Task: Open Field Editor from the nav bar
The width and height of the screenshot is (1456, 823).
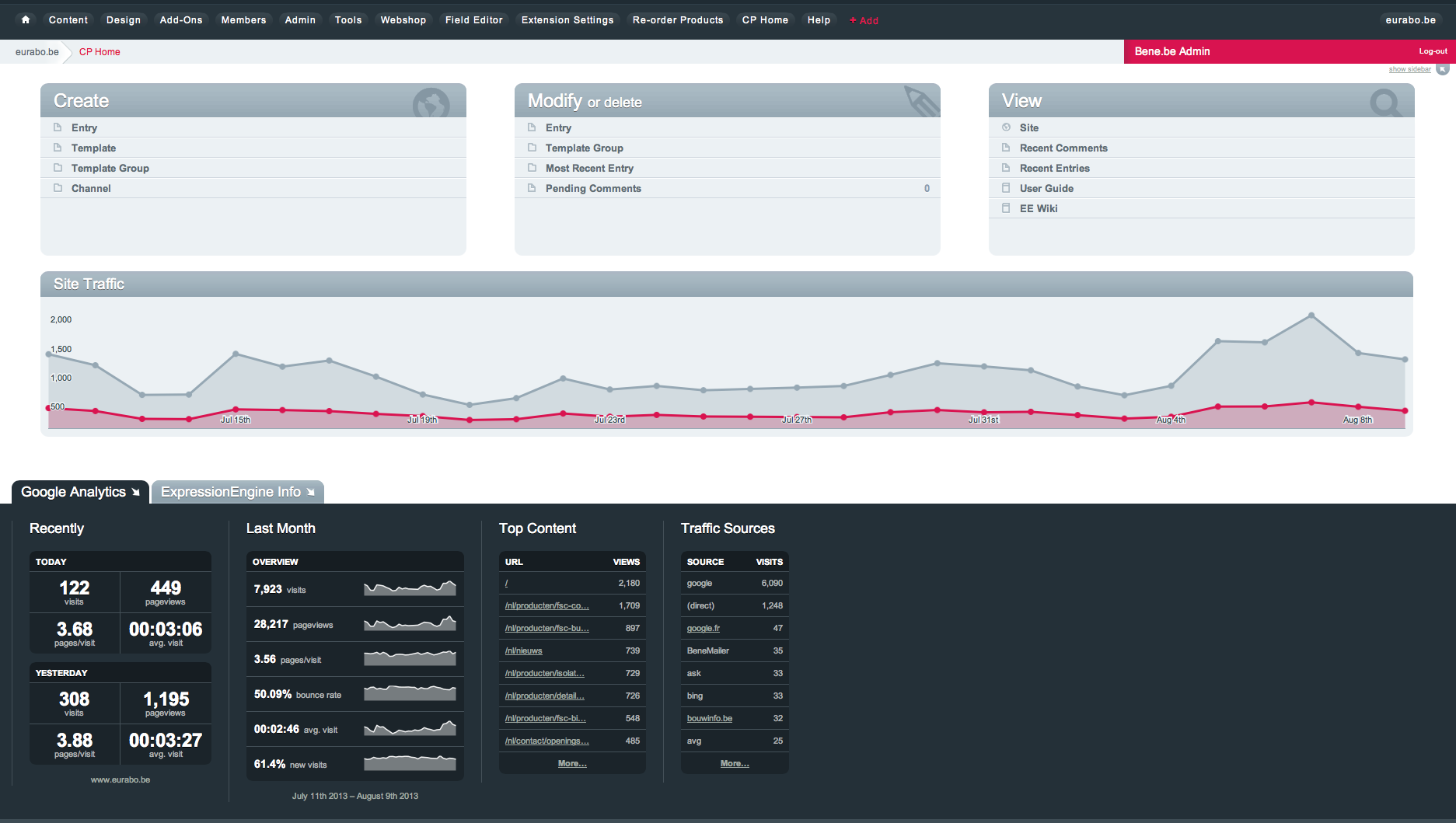Action: click(x=474, y=20)
